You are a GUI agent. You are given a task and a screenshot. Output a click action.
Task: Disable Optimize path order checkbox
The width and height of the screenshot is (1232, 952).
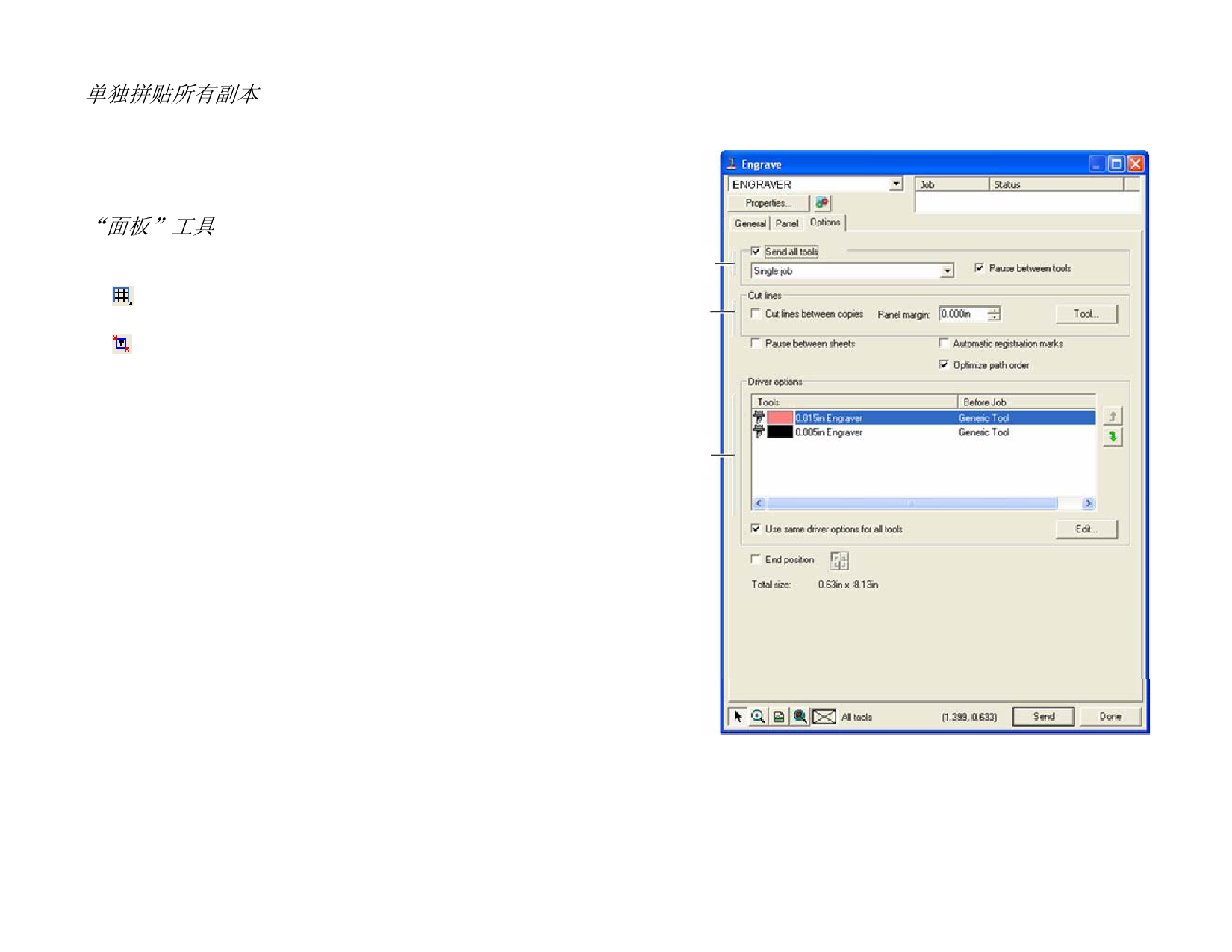coord(944,365)
